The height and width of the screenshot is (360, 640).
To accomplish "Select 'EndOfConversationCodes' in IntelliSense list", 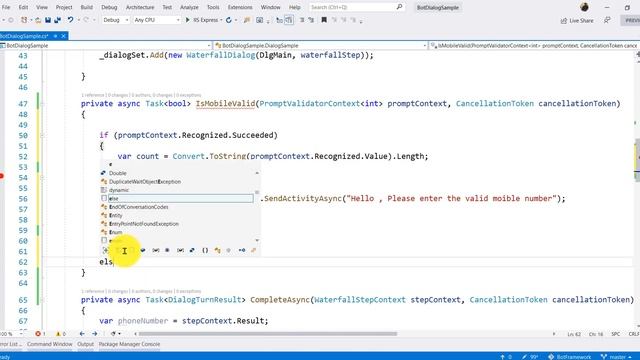I will coord(139,207).
